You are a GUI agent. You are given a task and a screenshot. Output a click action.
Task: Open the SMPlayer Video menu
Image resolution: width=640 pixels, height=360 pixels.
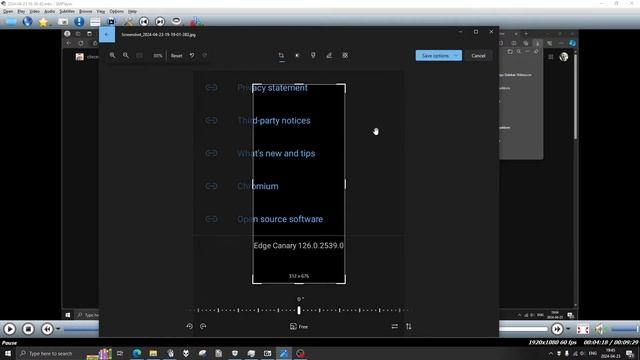35,11
